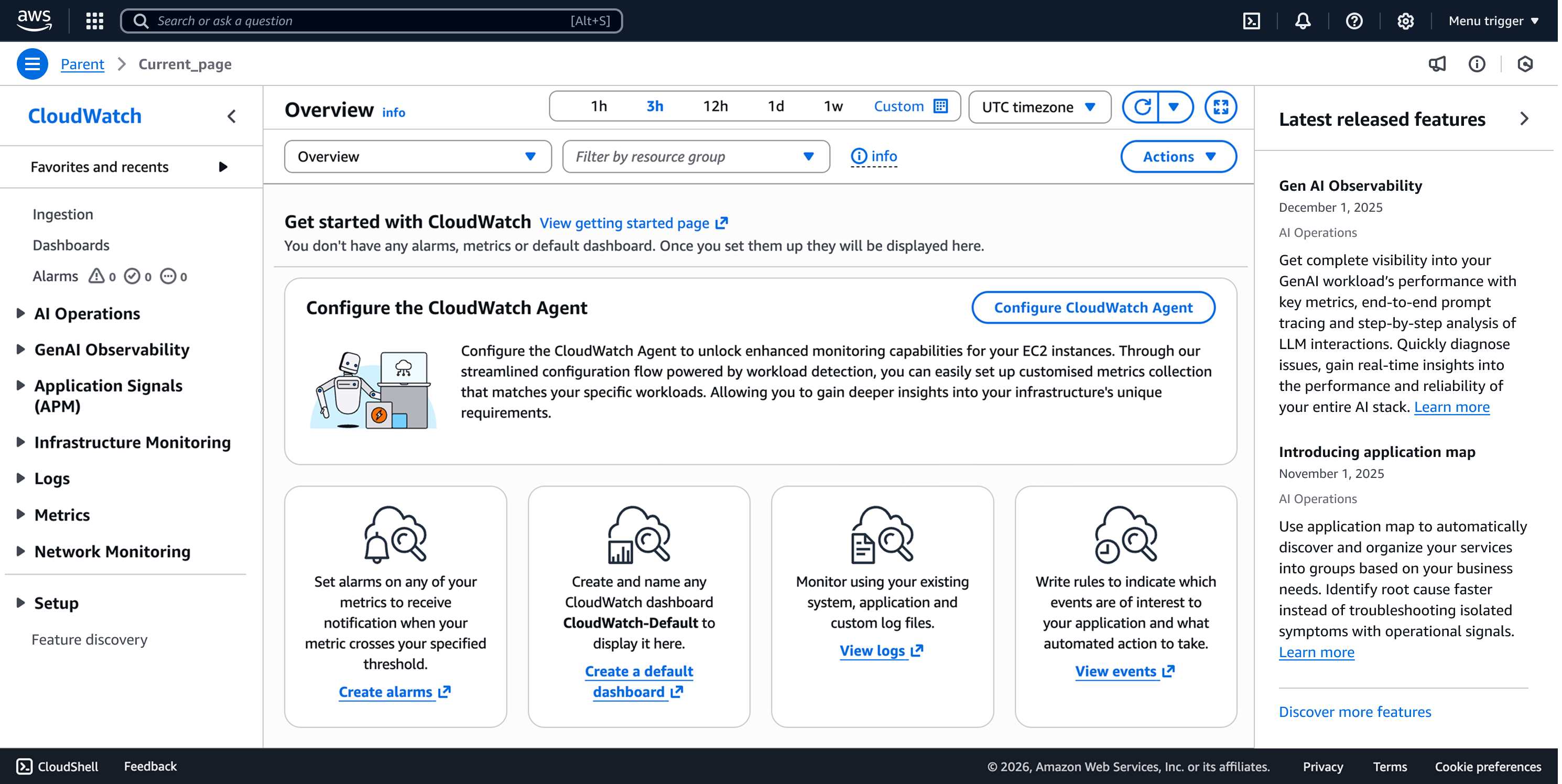Open the UTC timezone dropdown
Image resolution: width=1562 pixels, height=784 pixels.
[x=1039, y=107]
